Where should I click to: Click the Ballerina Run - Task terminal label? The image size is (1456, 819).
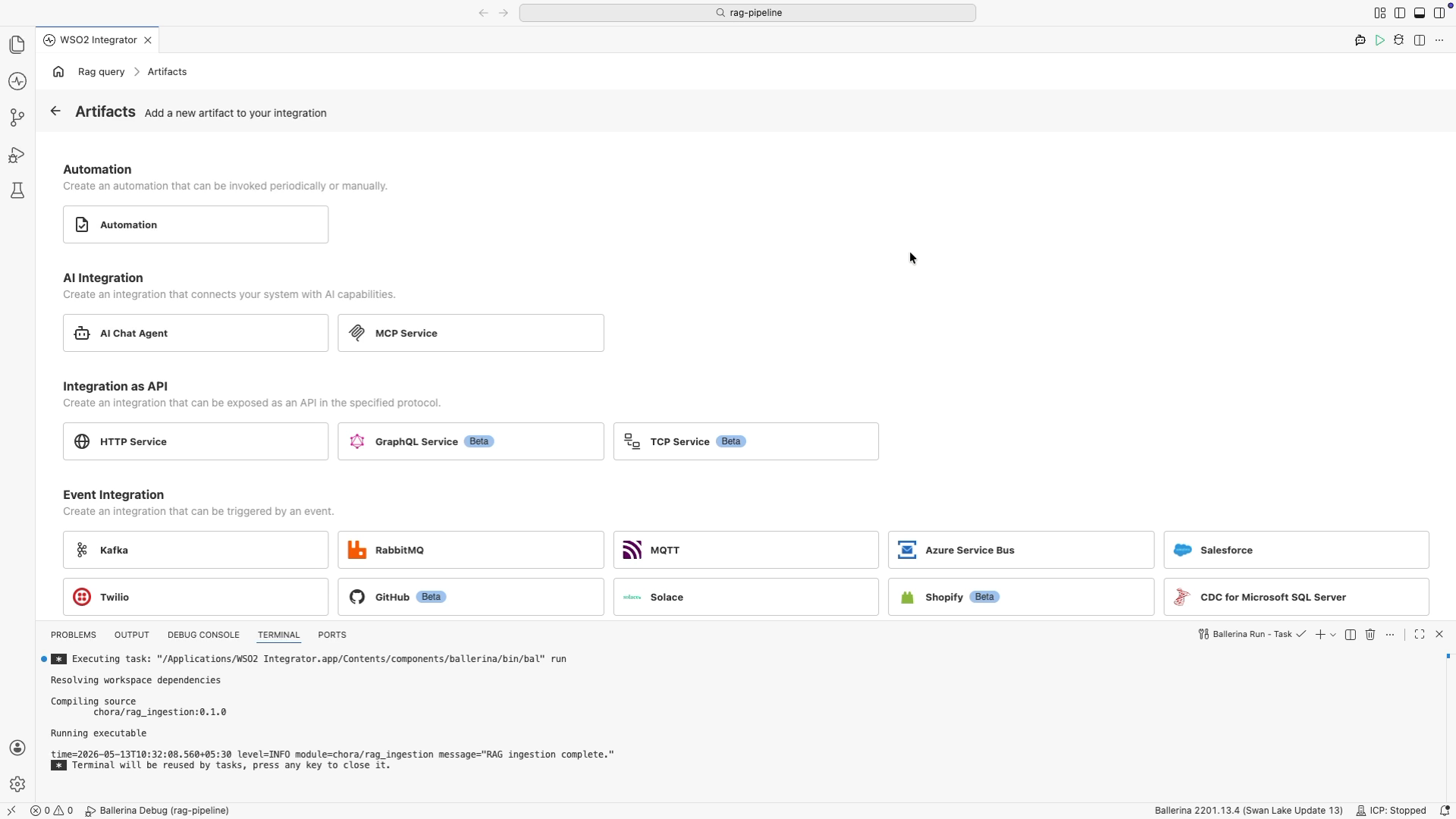[1251, 634]
